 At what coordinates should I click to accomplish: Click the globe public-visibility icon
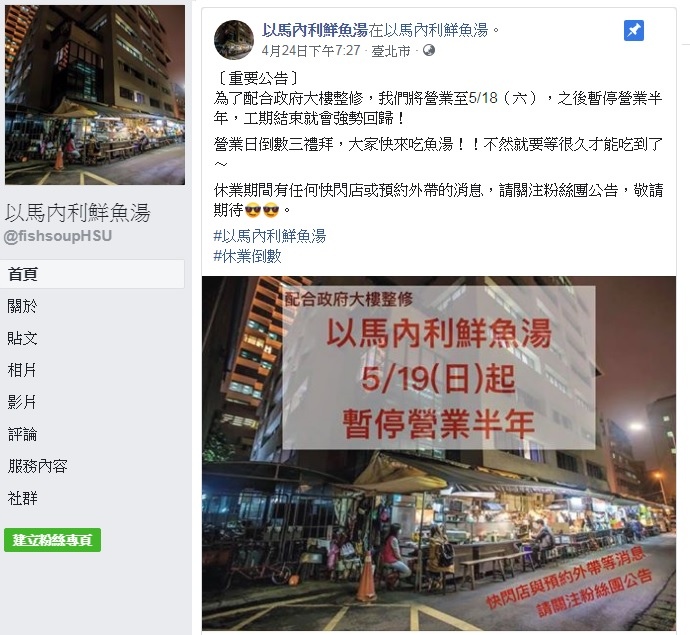[429, 51]
